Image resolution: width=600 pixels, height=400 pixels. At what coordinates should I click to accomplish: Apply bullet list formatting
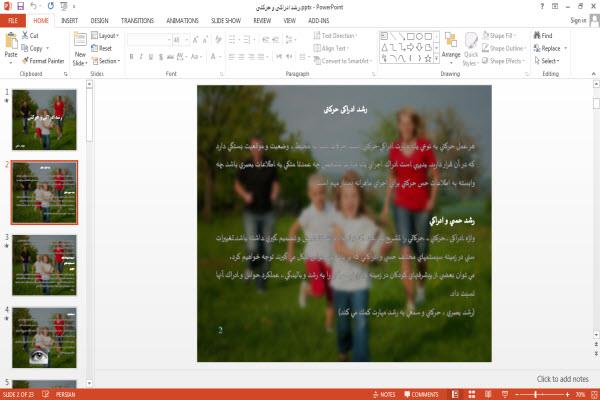232,39
